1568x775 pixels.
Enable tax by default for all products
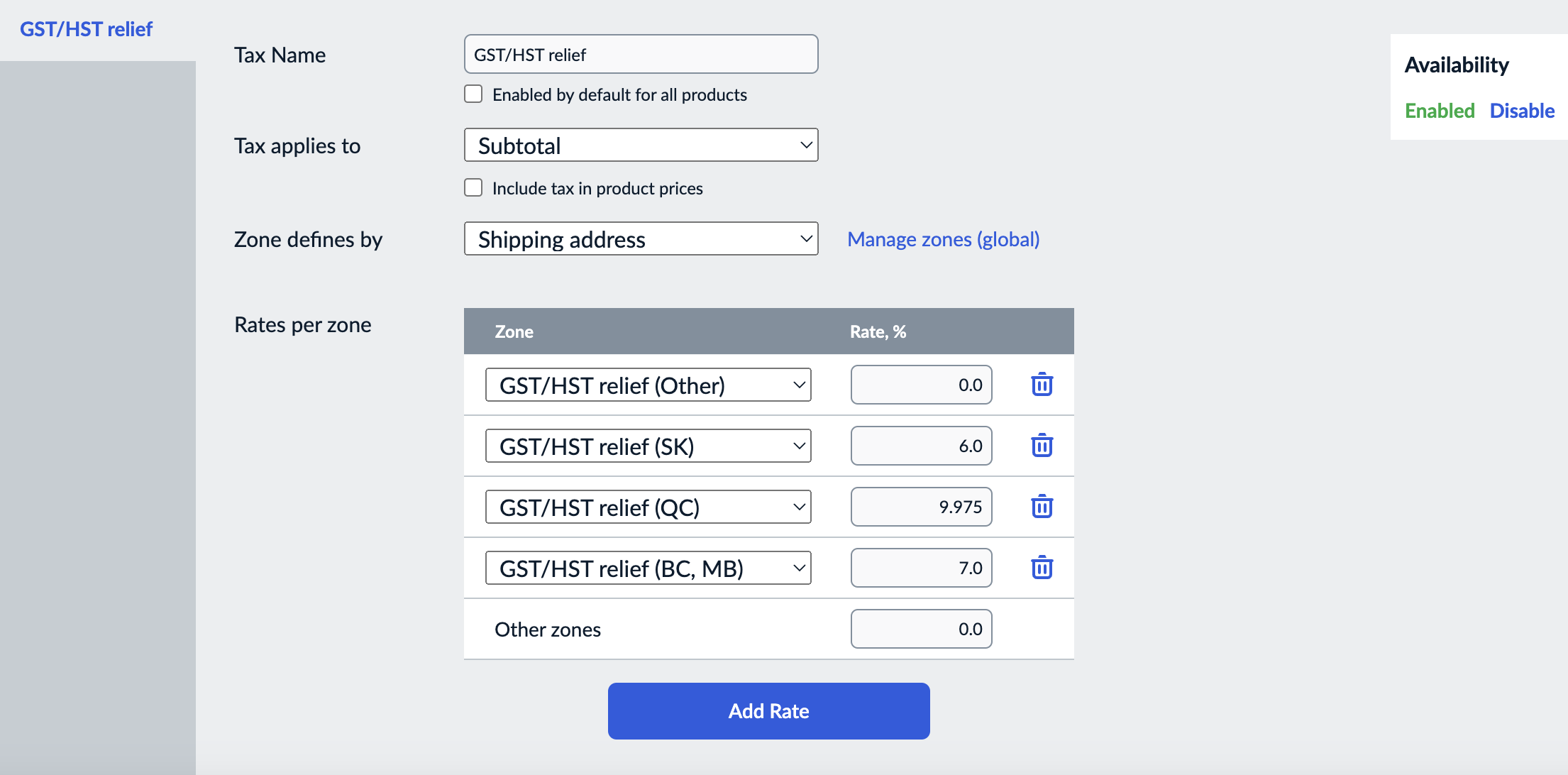[473, 94]
